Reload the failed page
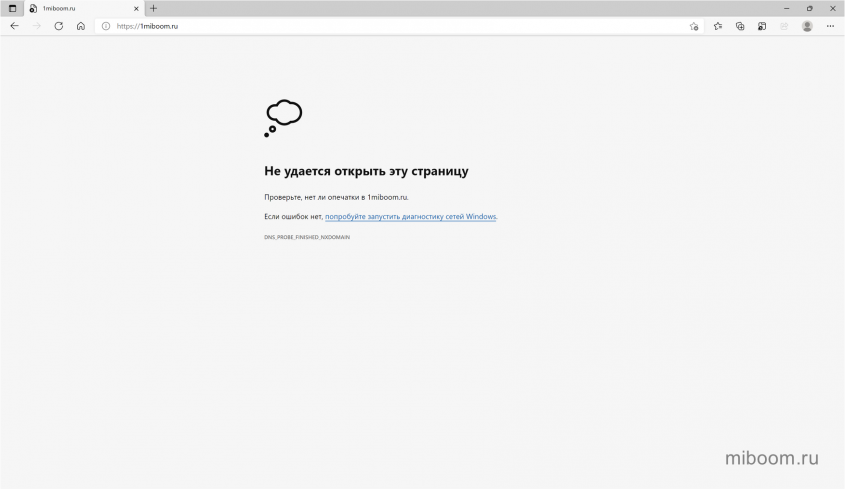Screen dimensions: 845x489 click(x=58, y=26)
